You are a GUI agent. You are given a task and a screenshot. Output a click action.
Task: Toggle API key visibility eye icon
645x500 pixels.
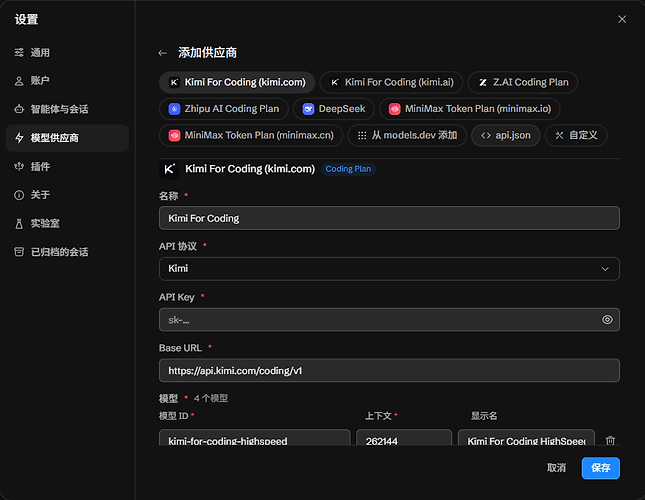tap(607, 320)
